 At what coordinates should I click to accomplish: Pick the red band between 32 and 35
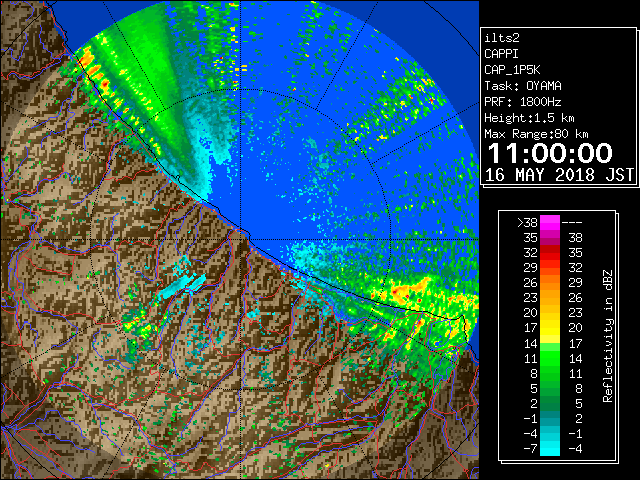550,253
